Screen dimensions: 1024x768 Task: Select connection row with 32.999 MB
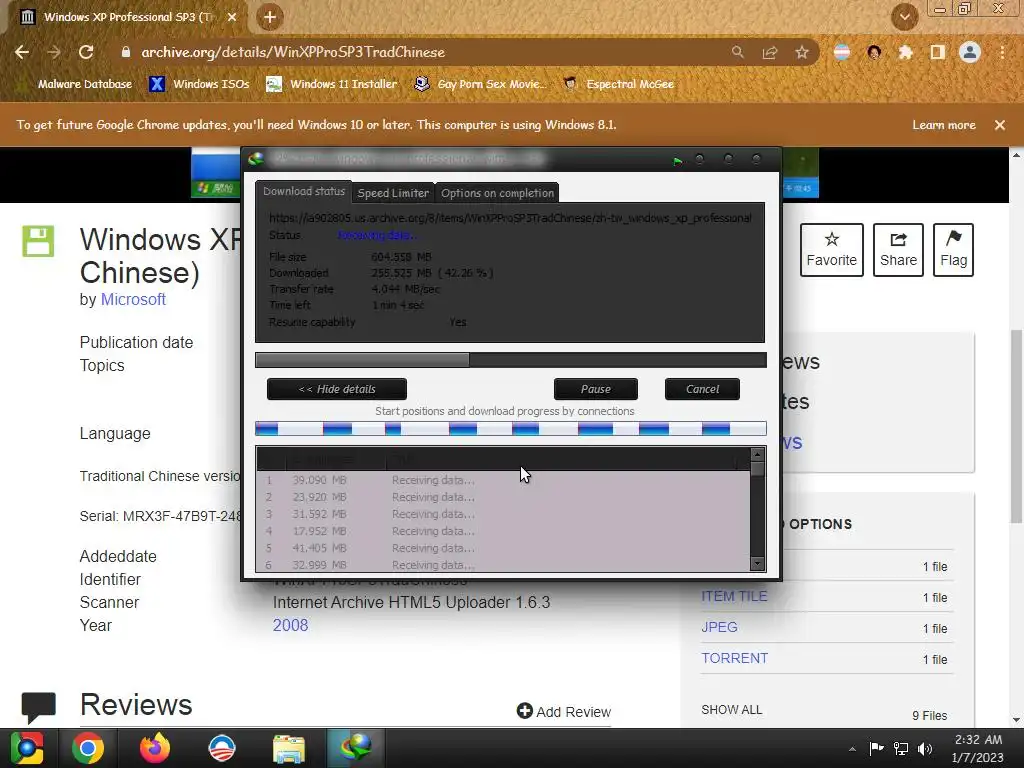click(503, 564)
